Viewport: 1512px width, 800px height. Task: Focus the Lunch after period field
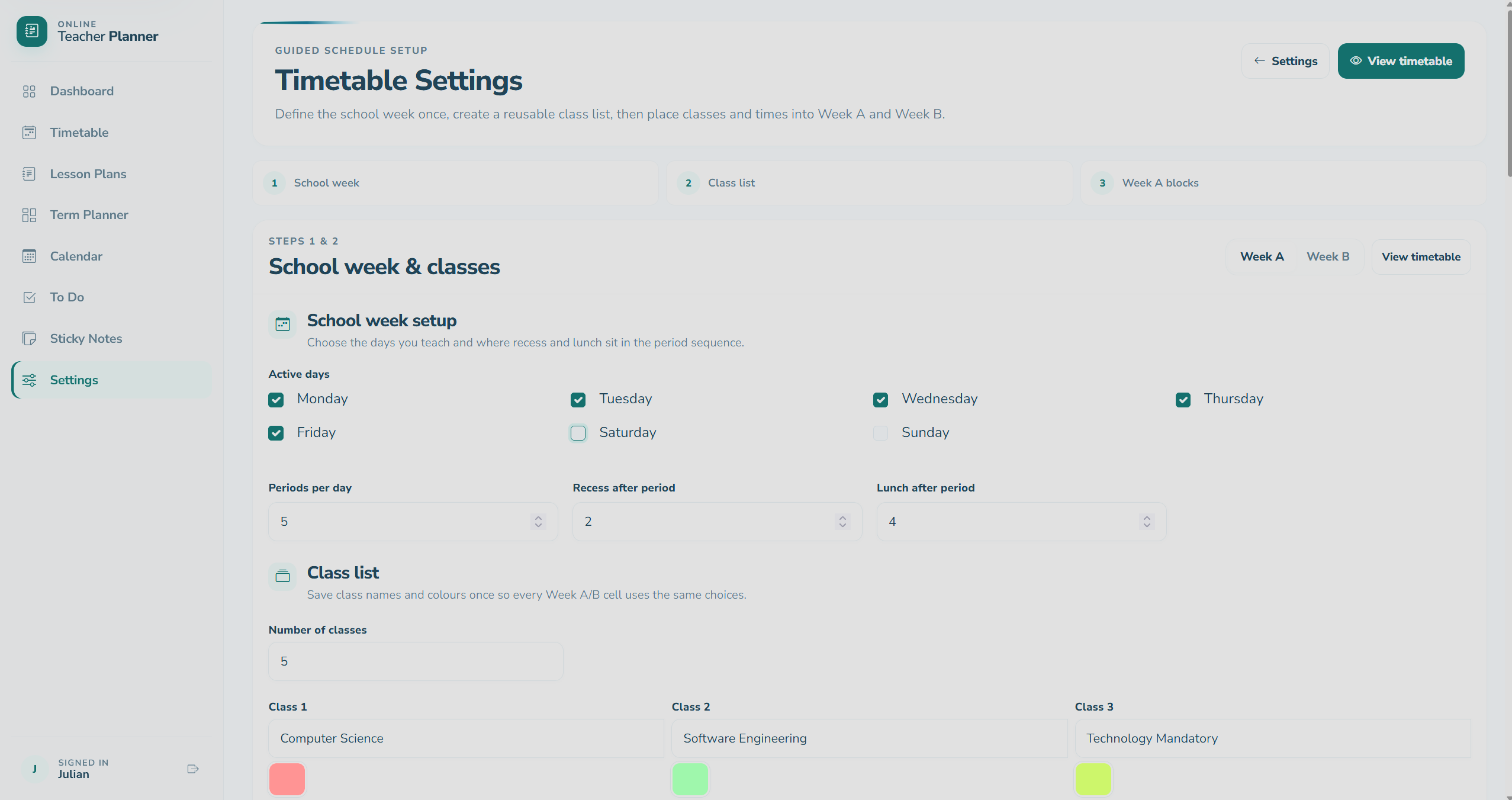tap(1022, 522)
